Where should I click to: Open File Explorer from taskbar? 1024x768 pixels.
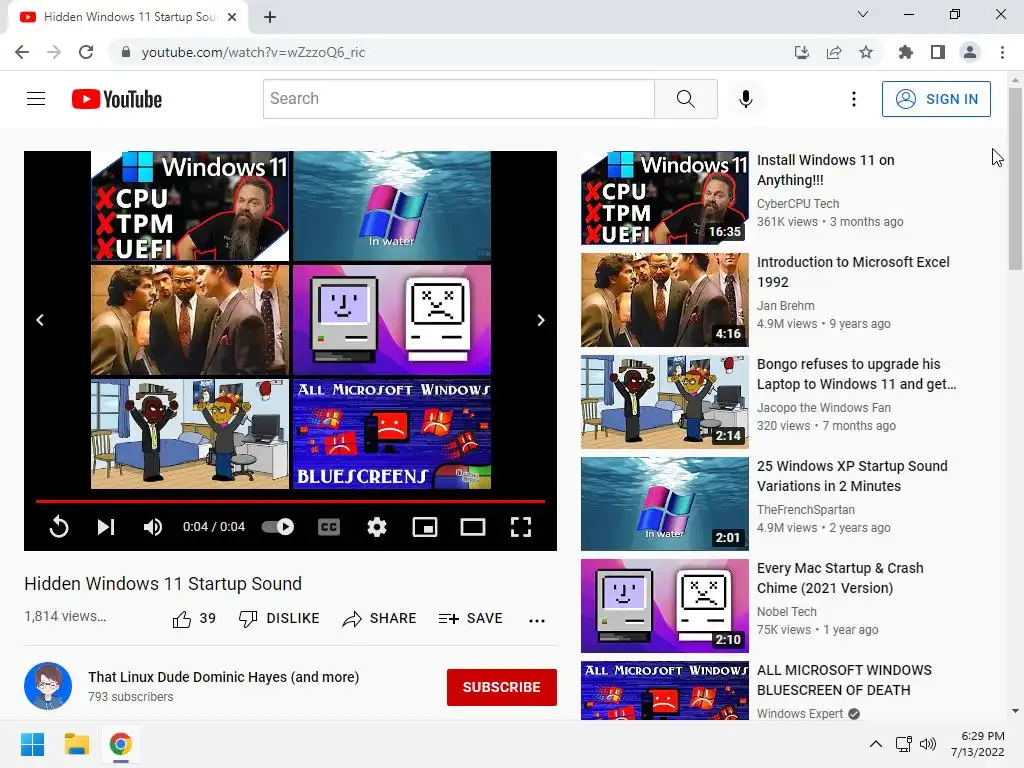point(76,744)
